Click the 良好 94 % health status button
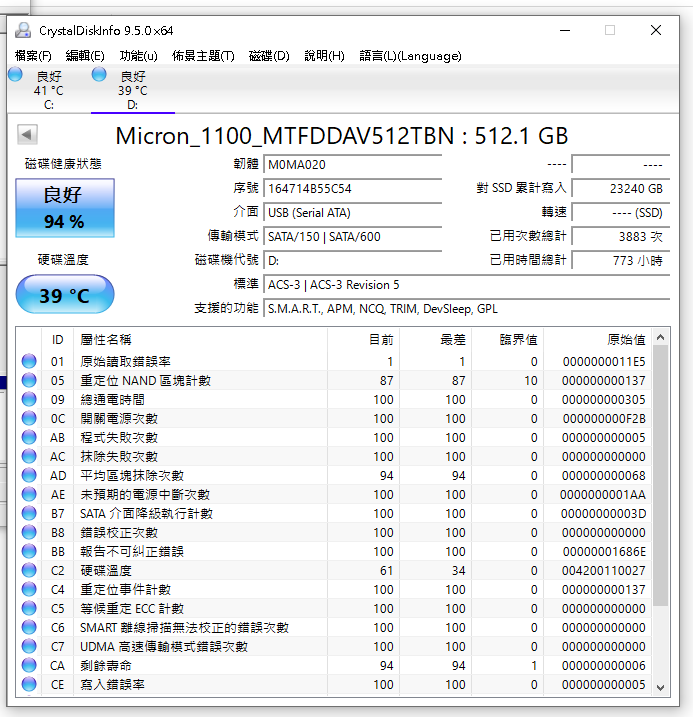Image resolution: width=693 pixels, height=717 pixels. click(x=65, y=208)
